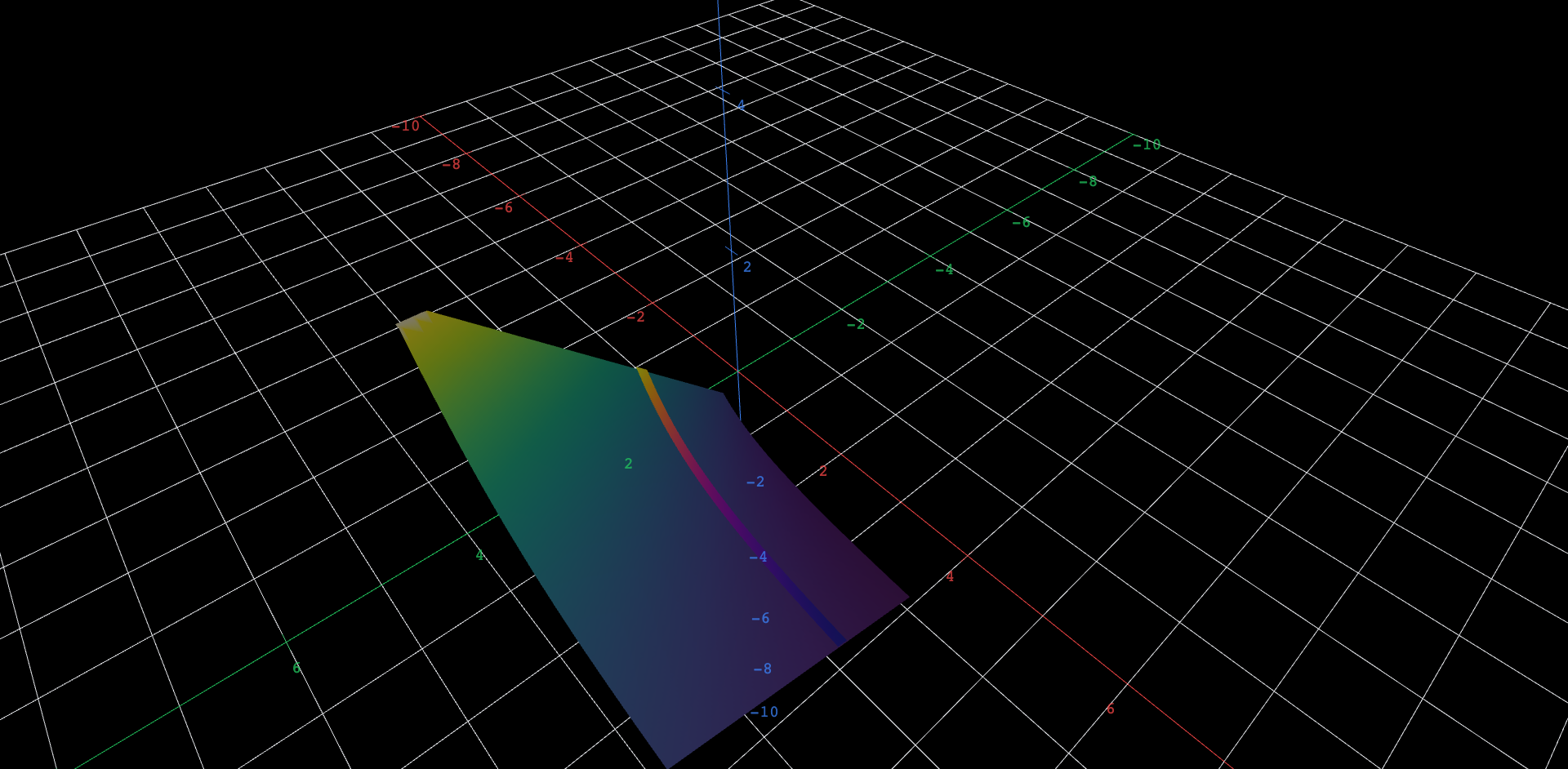Screen dimensions: 1568x769
Task: Click the green axis label -6
Action: pos(1021,222)
